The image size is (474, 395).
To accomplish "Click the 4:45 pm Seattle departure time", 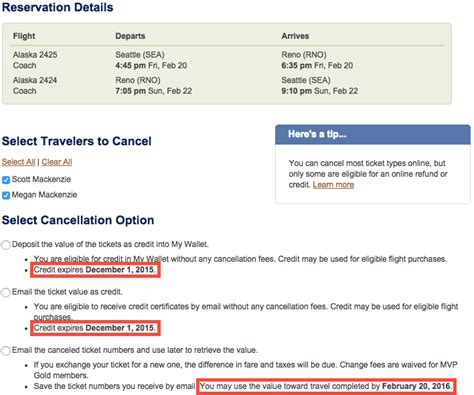I will (x=130, y=65).
